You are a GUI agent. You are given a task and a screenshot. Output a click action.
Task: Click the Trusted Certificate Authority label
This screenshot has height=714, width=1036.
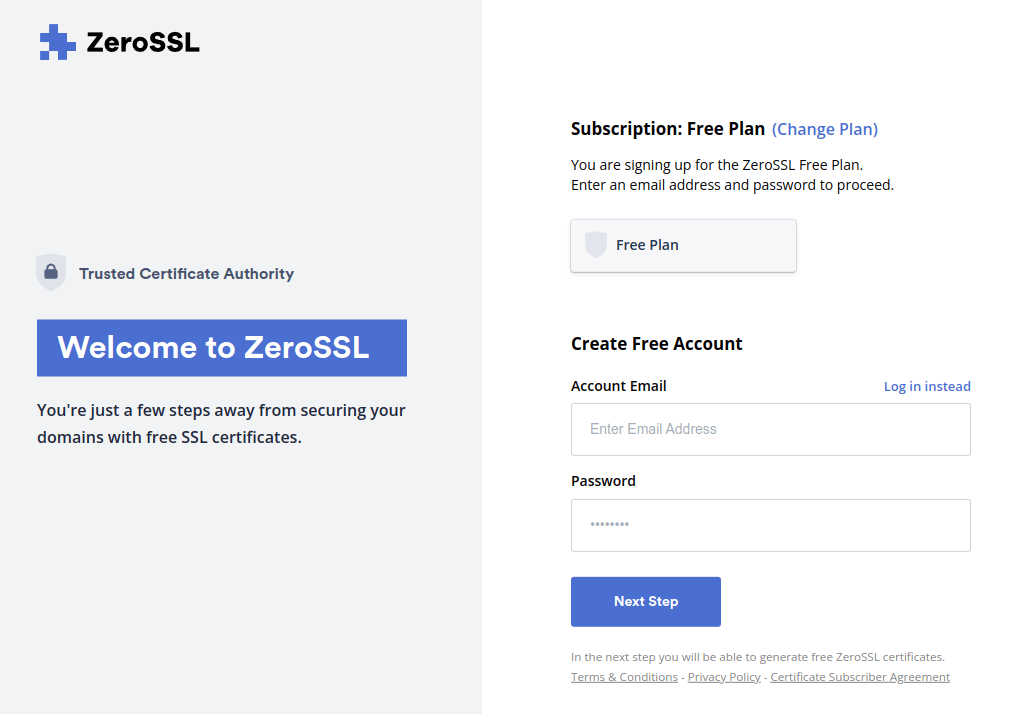186,274
